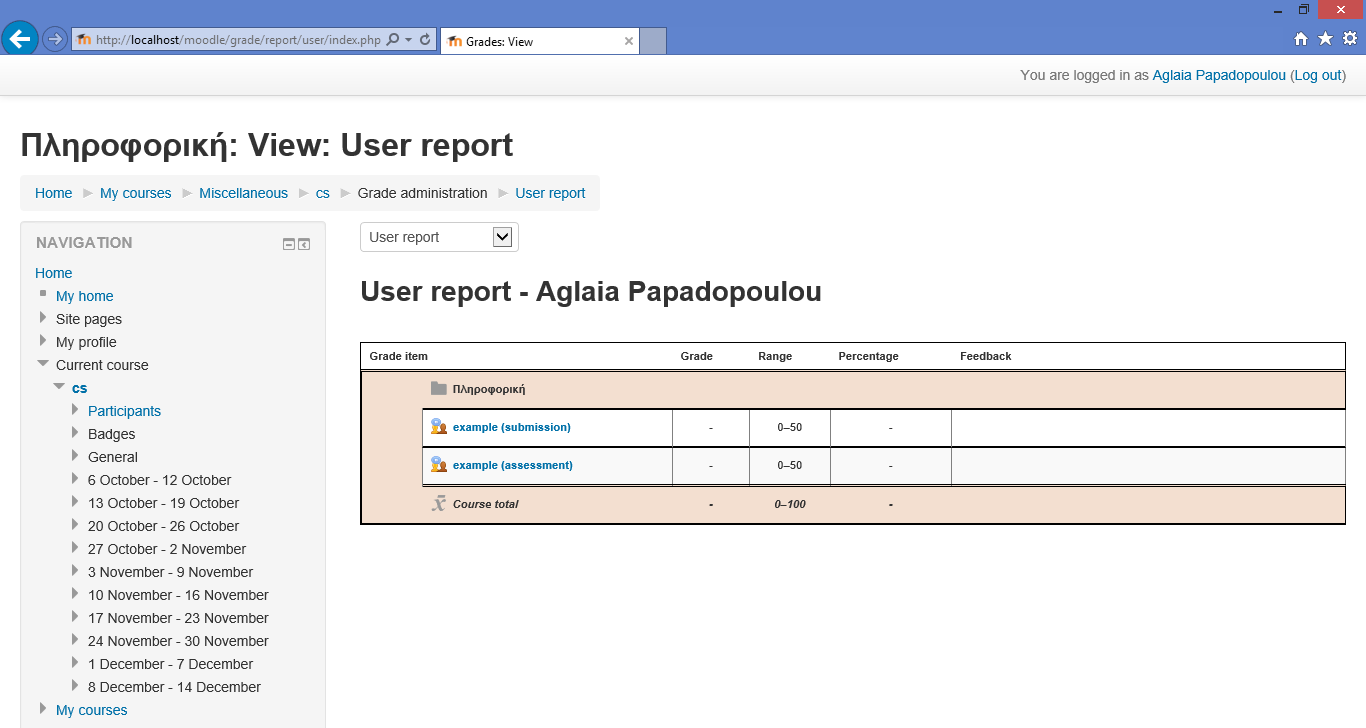Collapse Current course node
The image size is (1366, 728).
pyautogui.click(x=43, y=364)
